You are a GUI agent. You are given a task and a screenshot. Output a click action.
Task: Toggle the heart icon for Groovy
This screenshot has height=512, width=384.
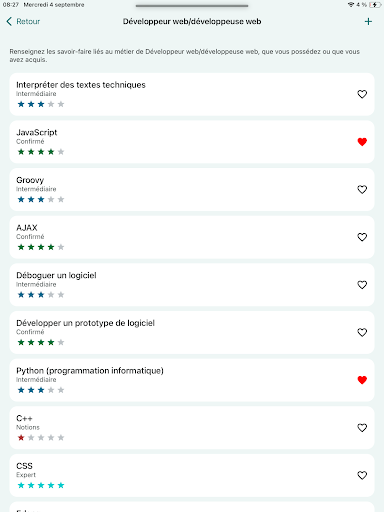click(362, 190)
